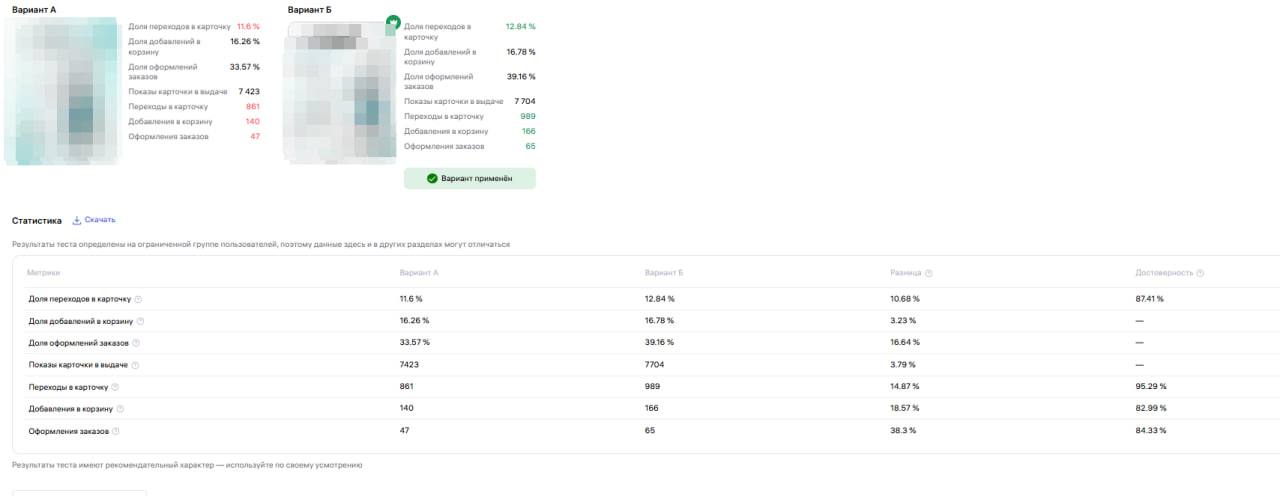Click the Метрики column header
1280x496 pixels.
(43, 273)
